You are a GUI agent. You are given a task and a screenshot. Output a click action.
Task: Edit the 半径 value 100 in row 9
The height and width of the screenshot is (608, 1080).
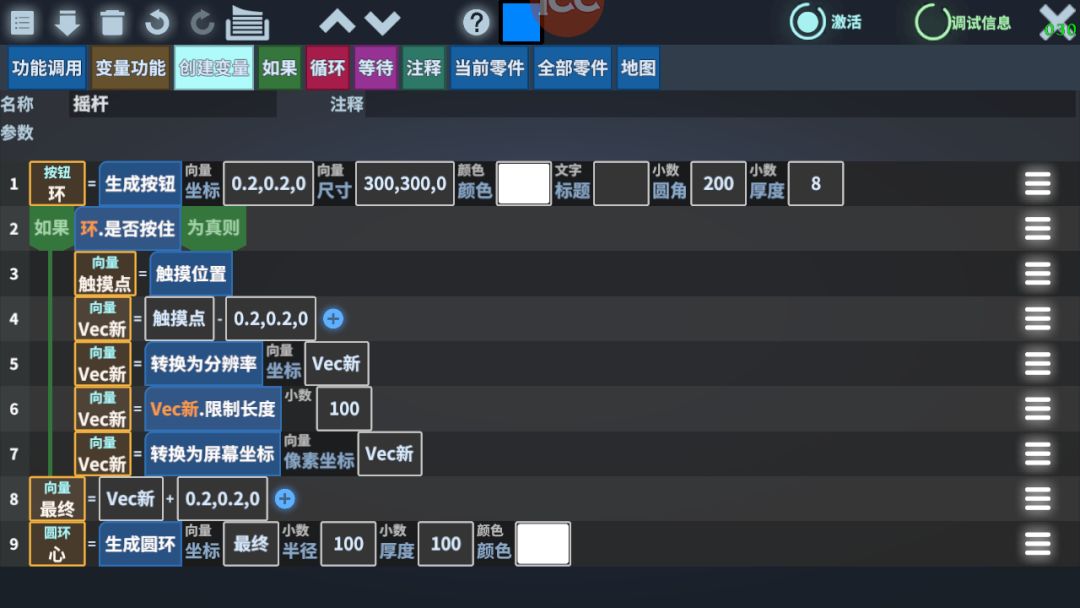349,544
